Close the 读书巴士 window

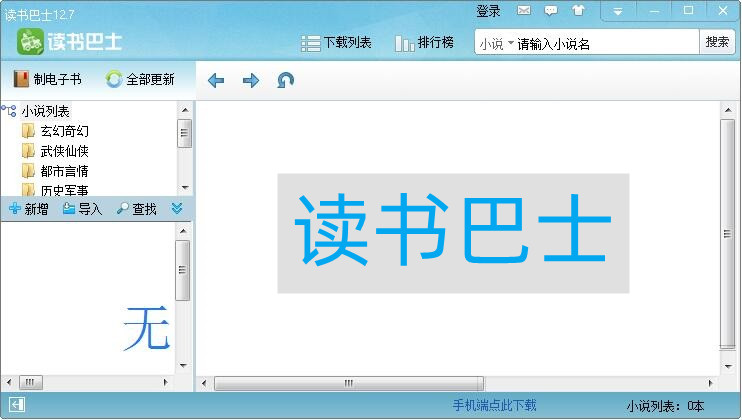pos(723,11)
